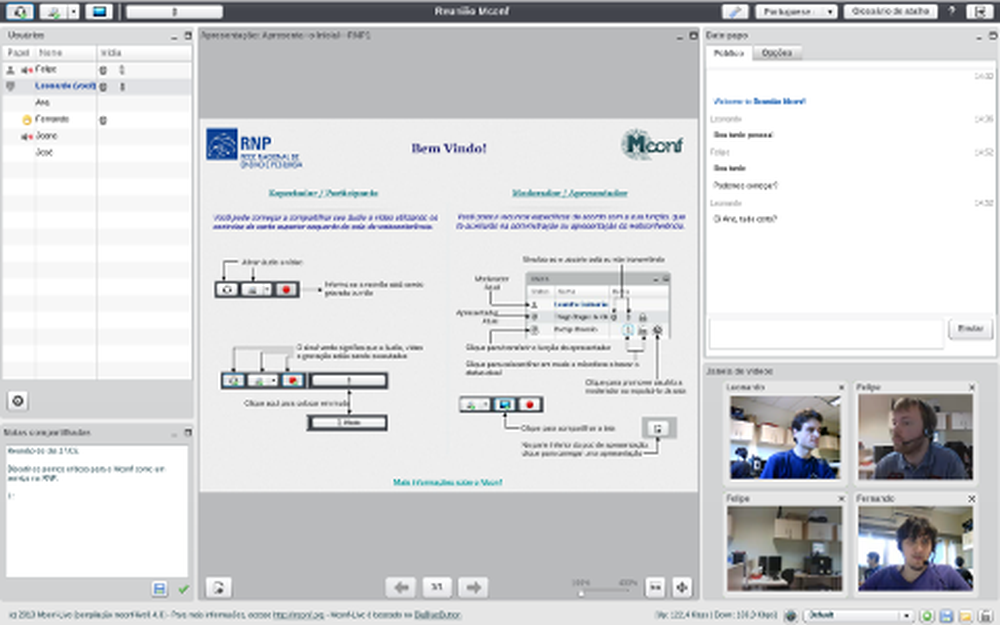Click the presenter icon next to Leonardo
The height and width of the screenshot is (625, 1000).
(x=10, y=86)
